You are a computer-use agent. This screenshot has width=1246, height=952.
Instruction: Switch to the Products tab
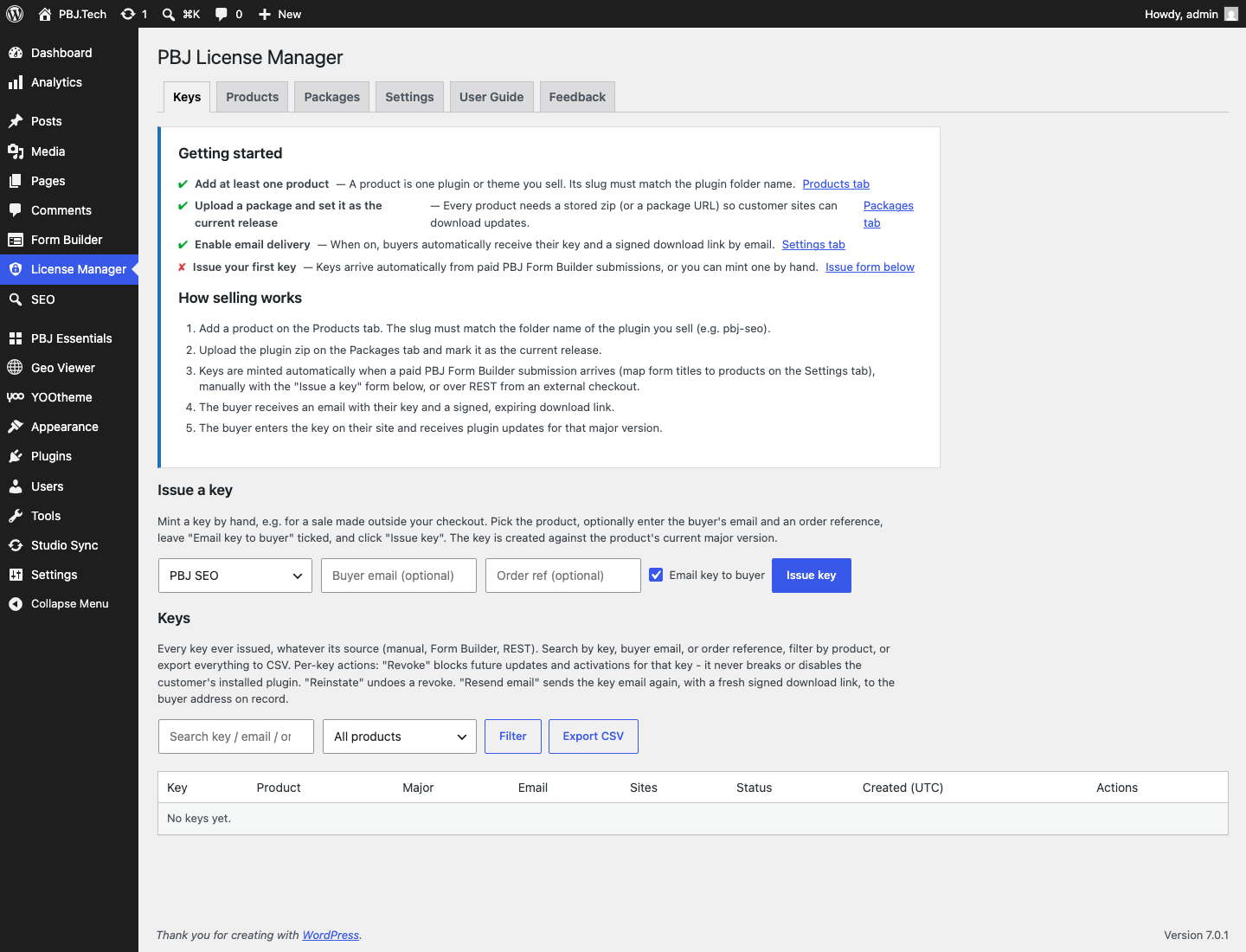253,97
